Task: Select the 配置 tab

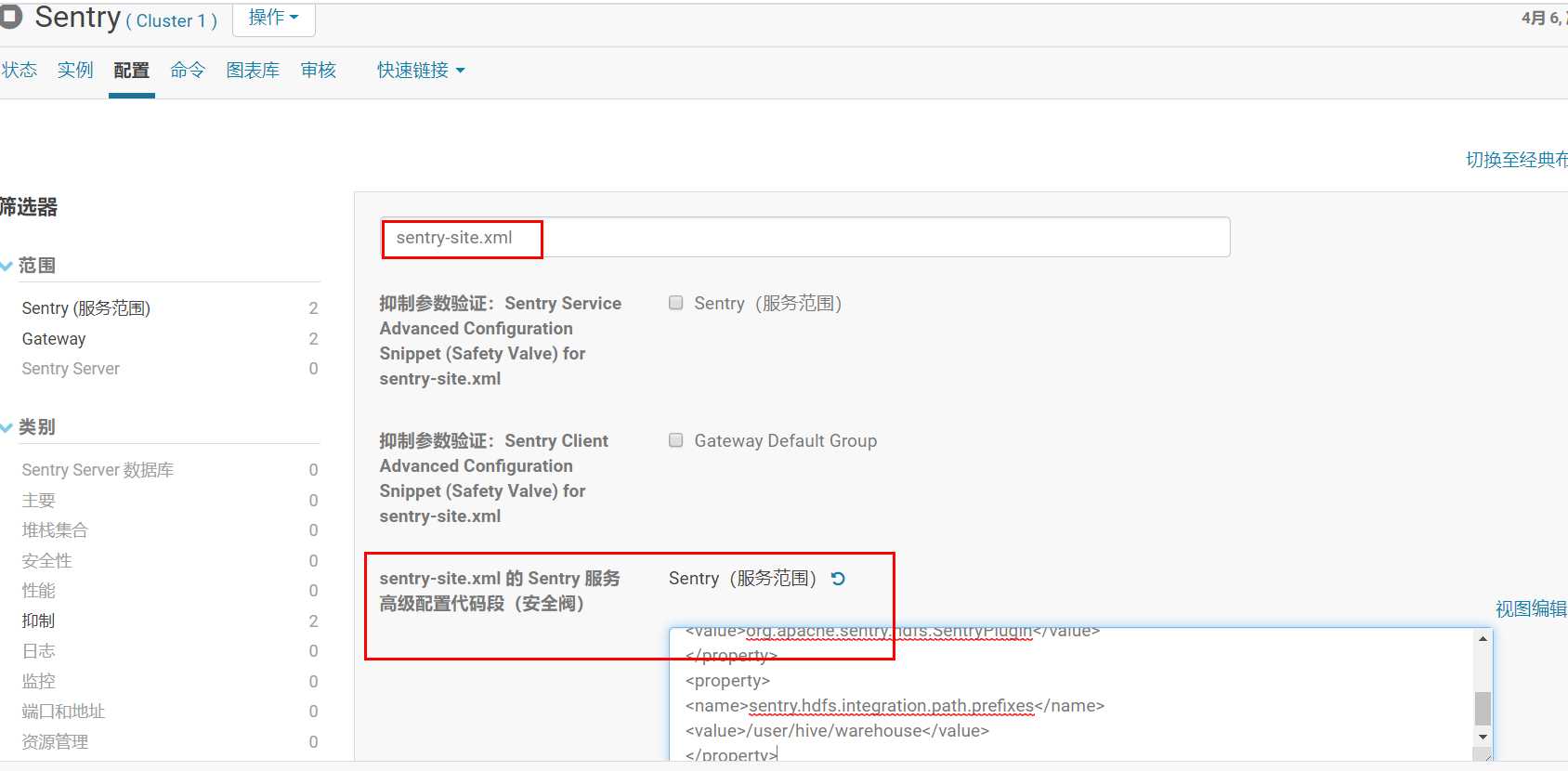Action: [131, 71]
